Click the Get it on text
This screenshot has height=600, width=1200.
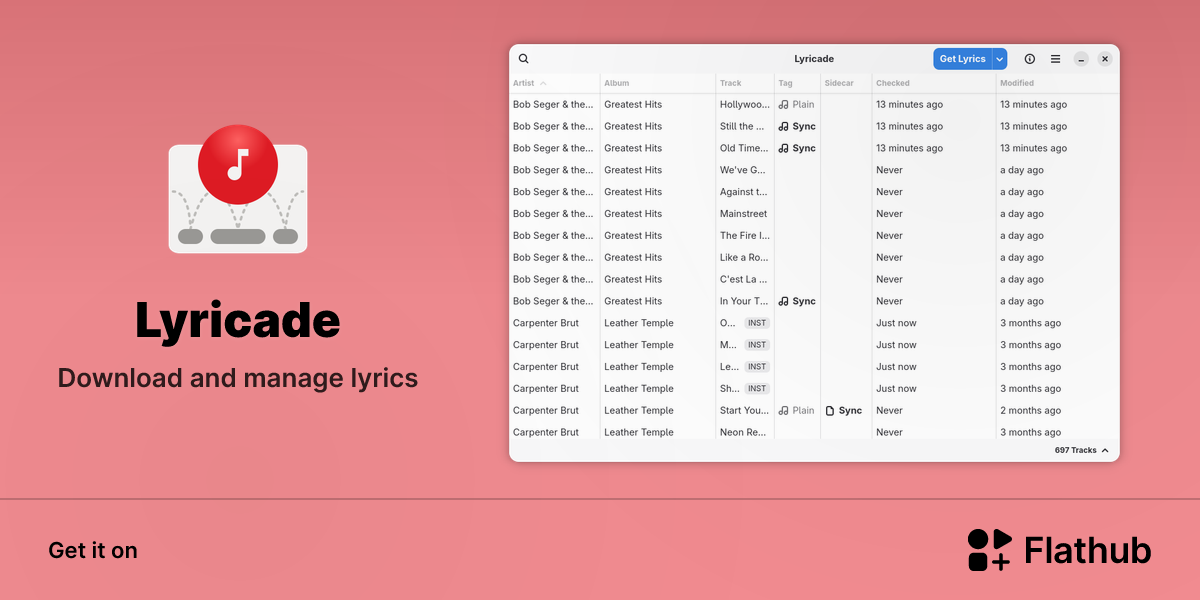[x=93, y=550]
